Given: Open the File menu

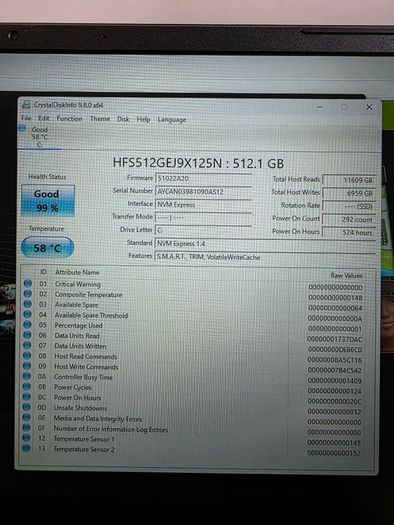Looking at the screenshot, I should point(26,118).
